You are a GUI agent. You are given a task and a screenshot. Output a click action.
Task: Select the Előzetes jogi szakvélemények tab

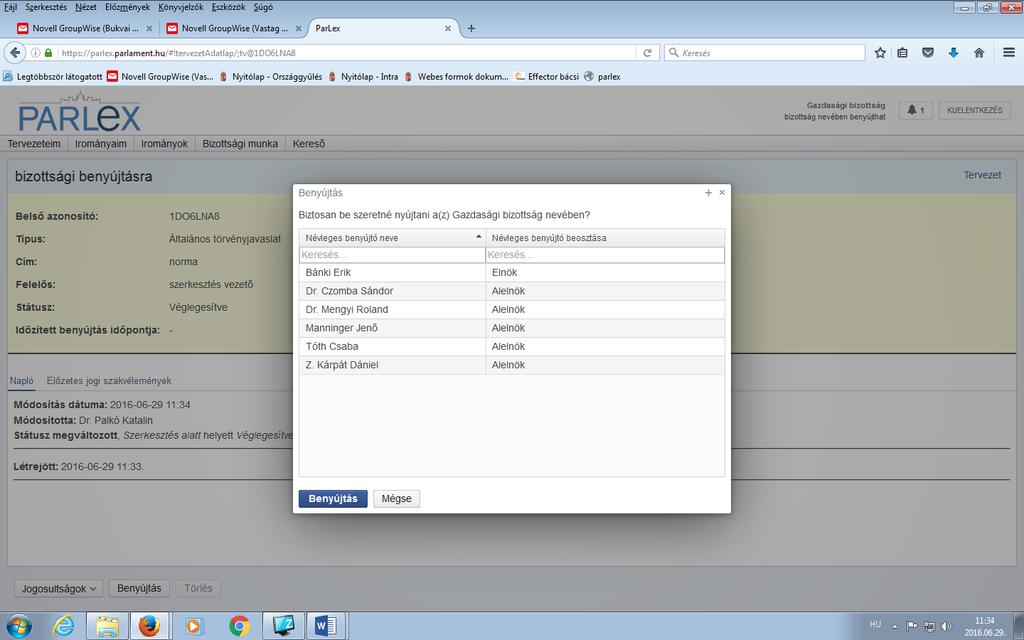pos(109,381)
